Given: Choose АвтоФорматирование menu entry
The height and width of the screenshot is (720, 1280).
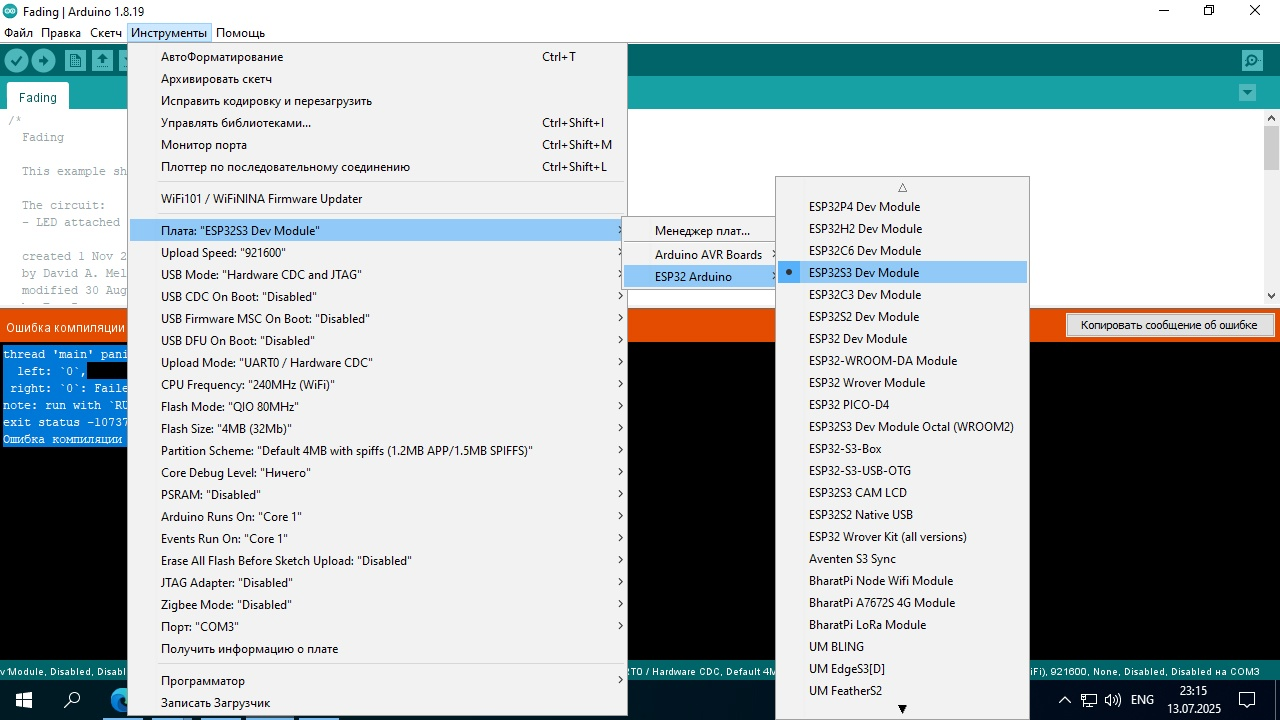Looking at the screenshot, I should pos(378,57).
